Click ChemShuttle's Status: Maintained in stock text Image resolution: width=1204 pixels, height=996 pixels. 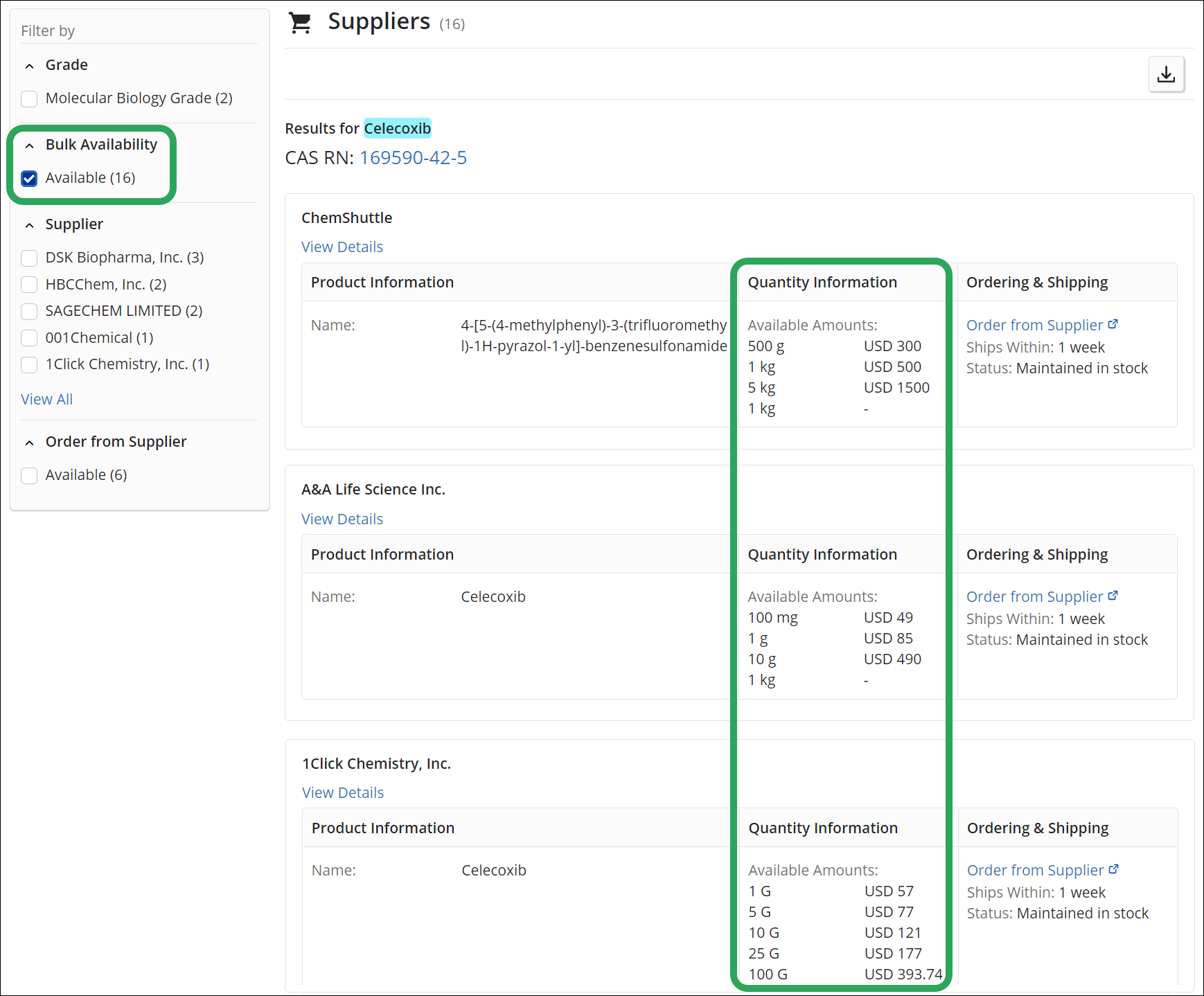[1057, 368]
